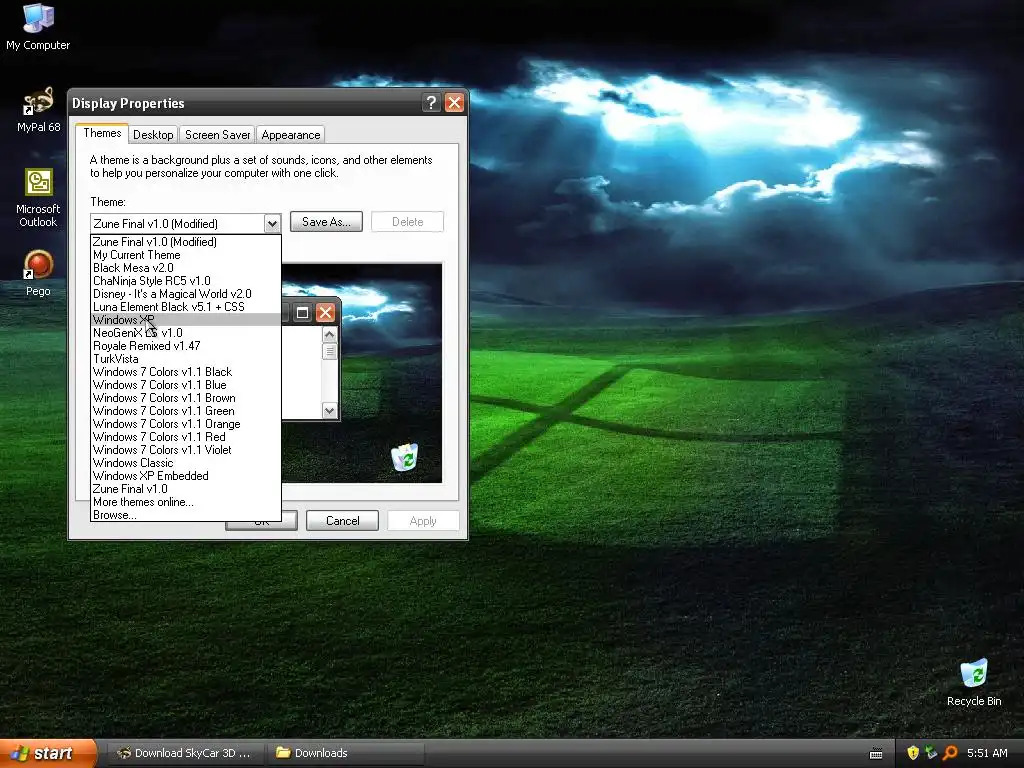Click More themes online... entry
Viewport: 1024px width, 768px height.
(x=186, y=502)
